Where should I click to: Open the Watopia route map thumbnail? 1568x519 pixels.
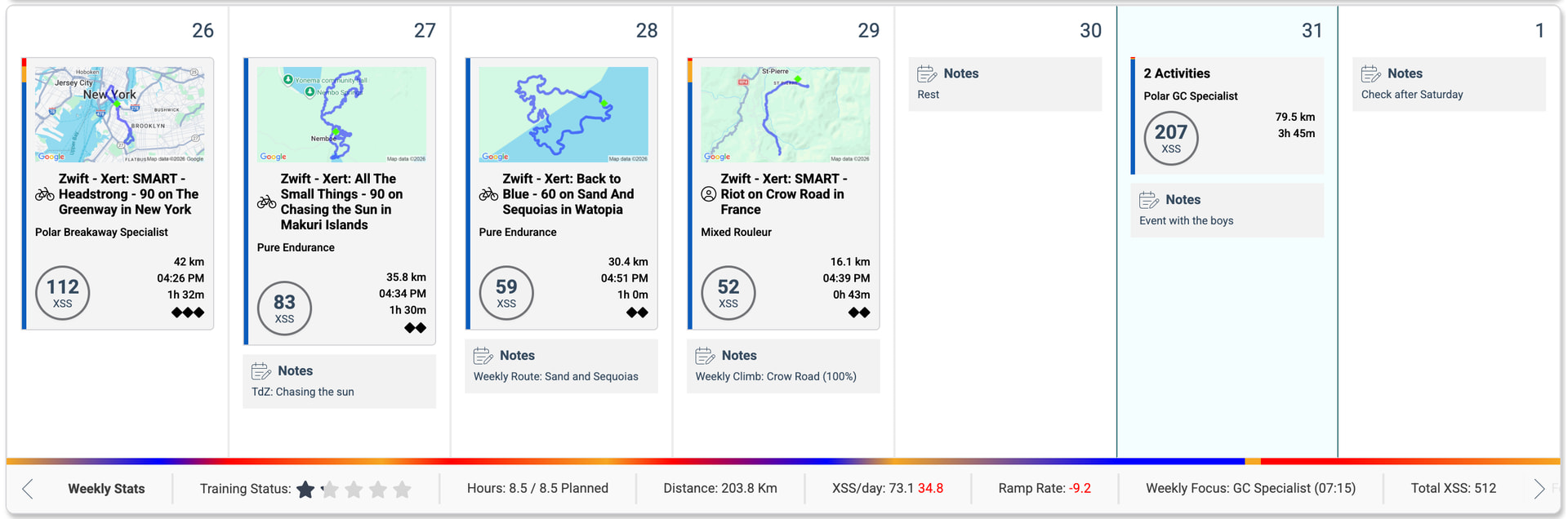(x=563, y=114)
